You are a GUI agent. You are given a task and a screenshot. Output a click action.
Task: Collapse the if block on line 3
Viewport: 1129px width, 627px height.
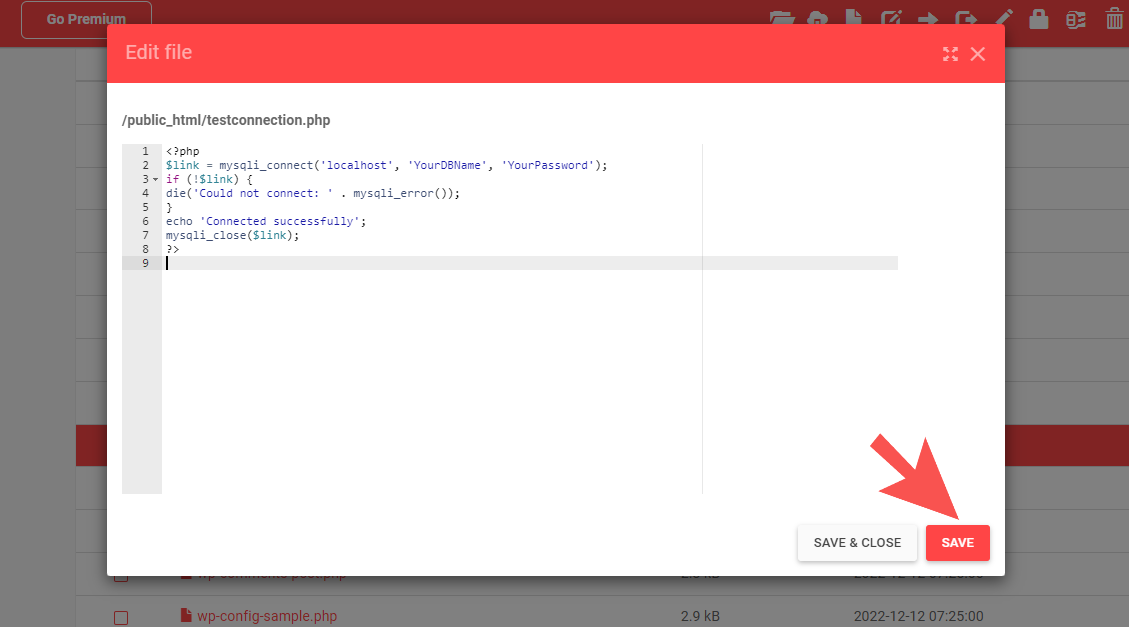[155, 180]
